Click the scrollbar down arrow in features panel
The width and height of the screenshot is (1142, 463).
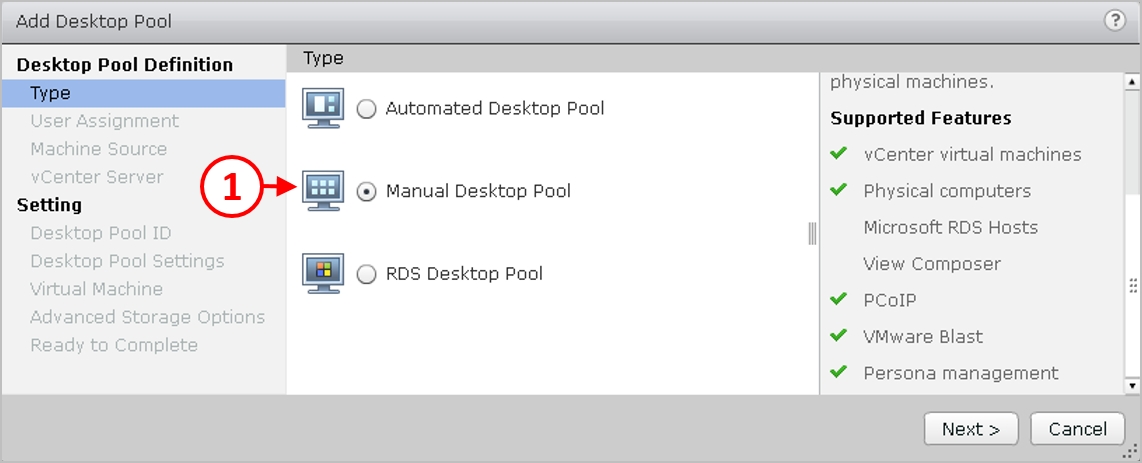point(1132,385)
